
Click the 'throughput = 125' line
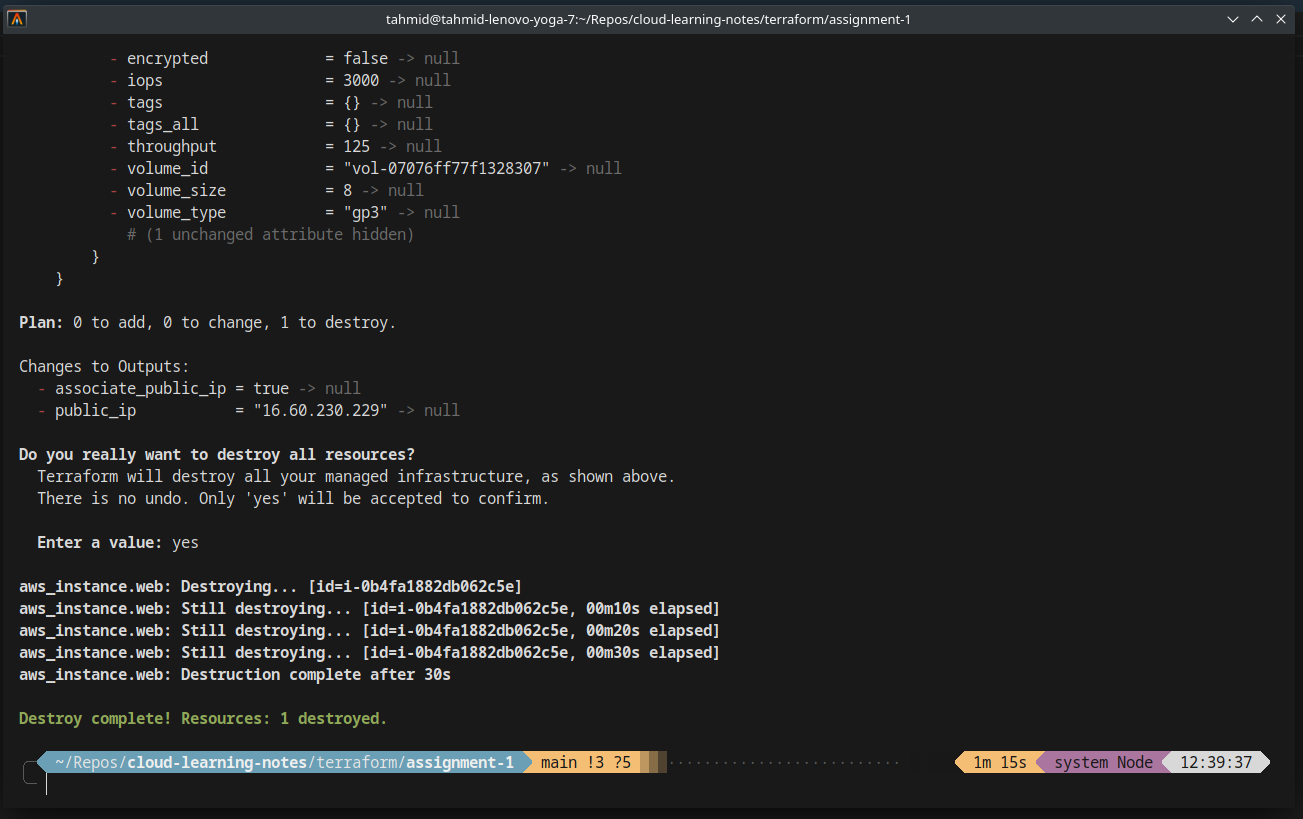tap(276, 146)
